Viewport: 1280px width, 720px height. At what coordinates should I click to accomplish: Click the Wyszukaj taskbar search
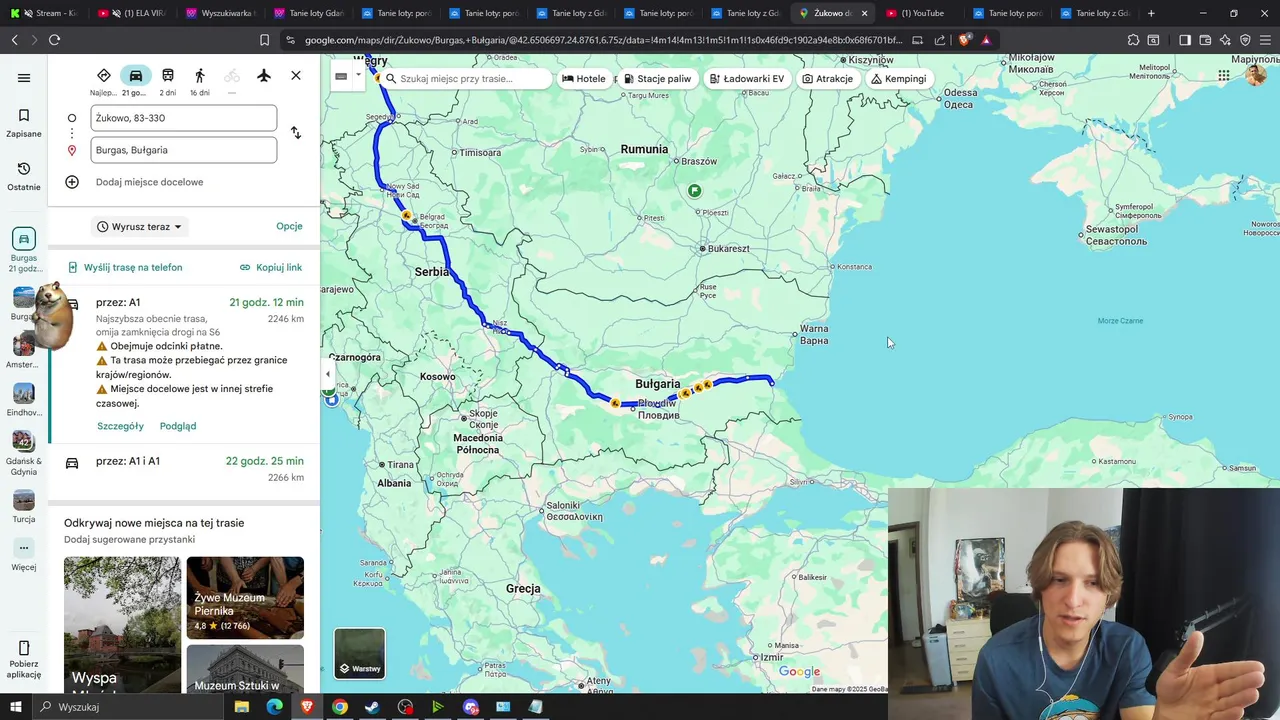pyautogui.click(x=130, y=707)
